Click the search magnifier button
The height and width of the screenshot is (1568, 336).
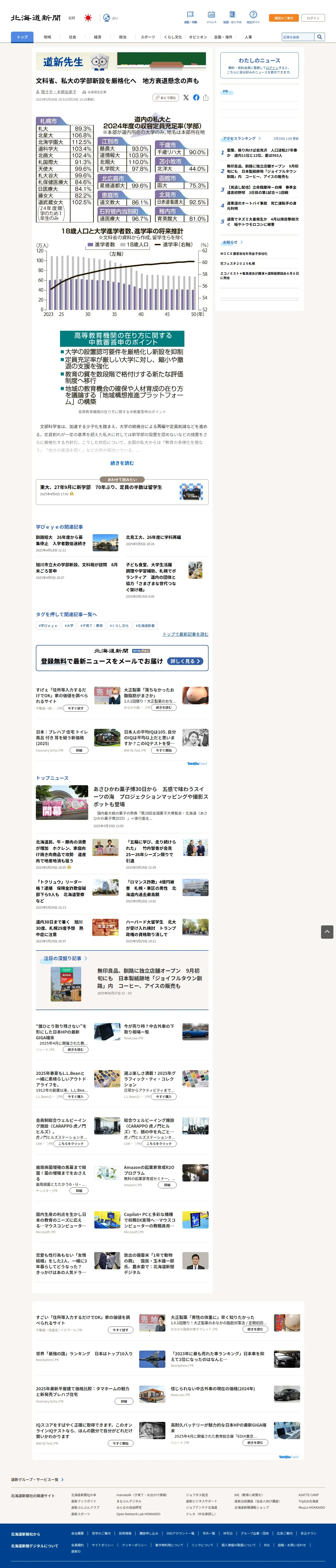point(320,37)
